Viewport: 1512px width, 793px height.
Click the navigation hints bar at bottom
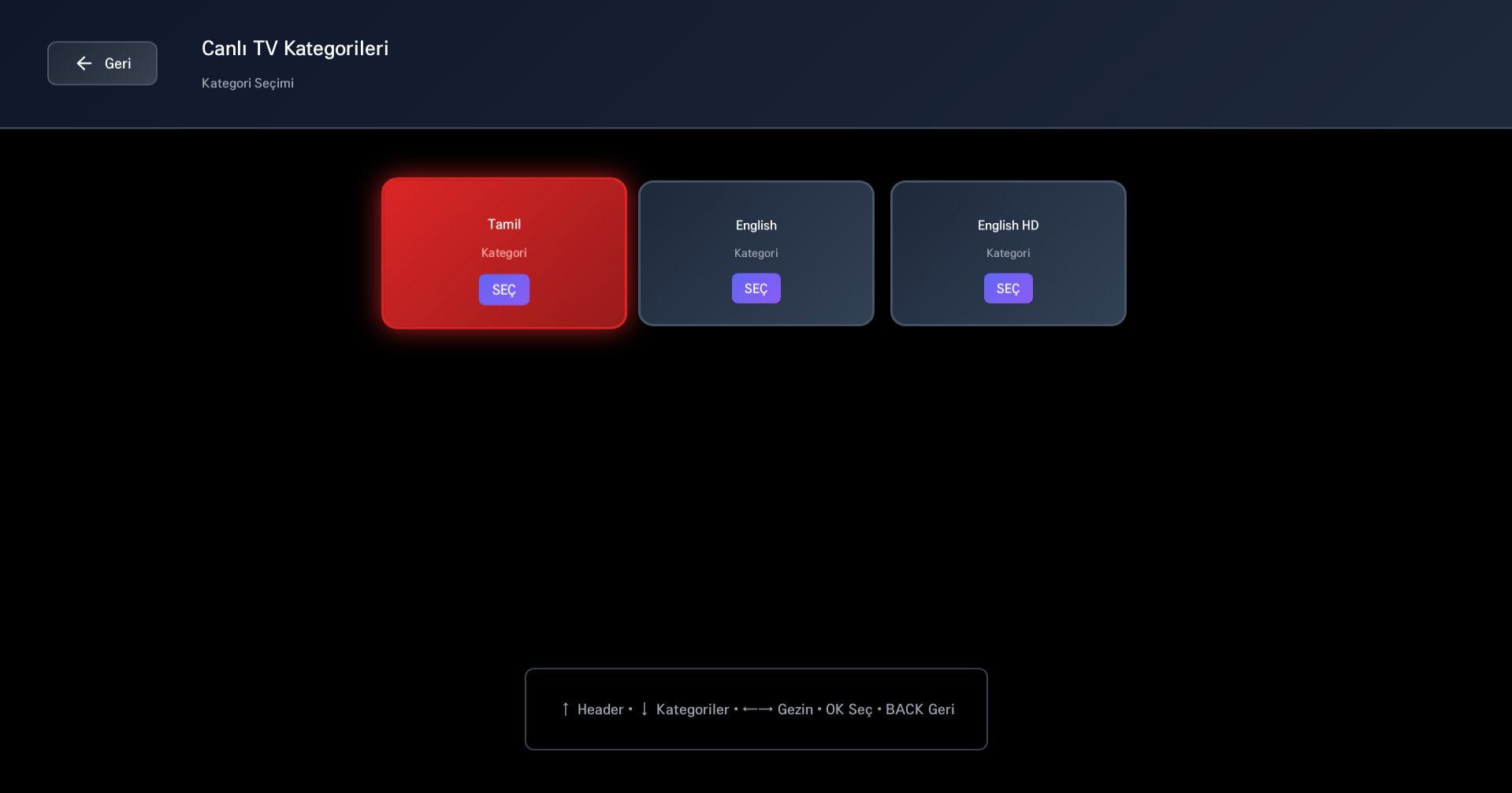756,709
